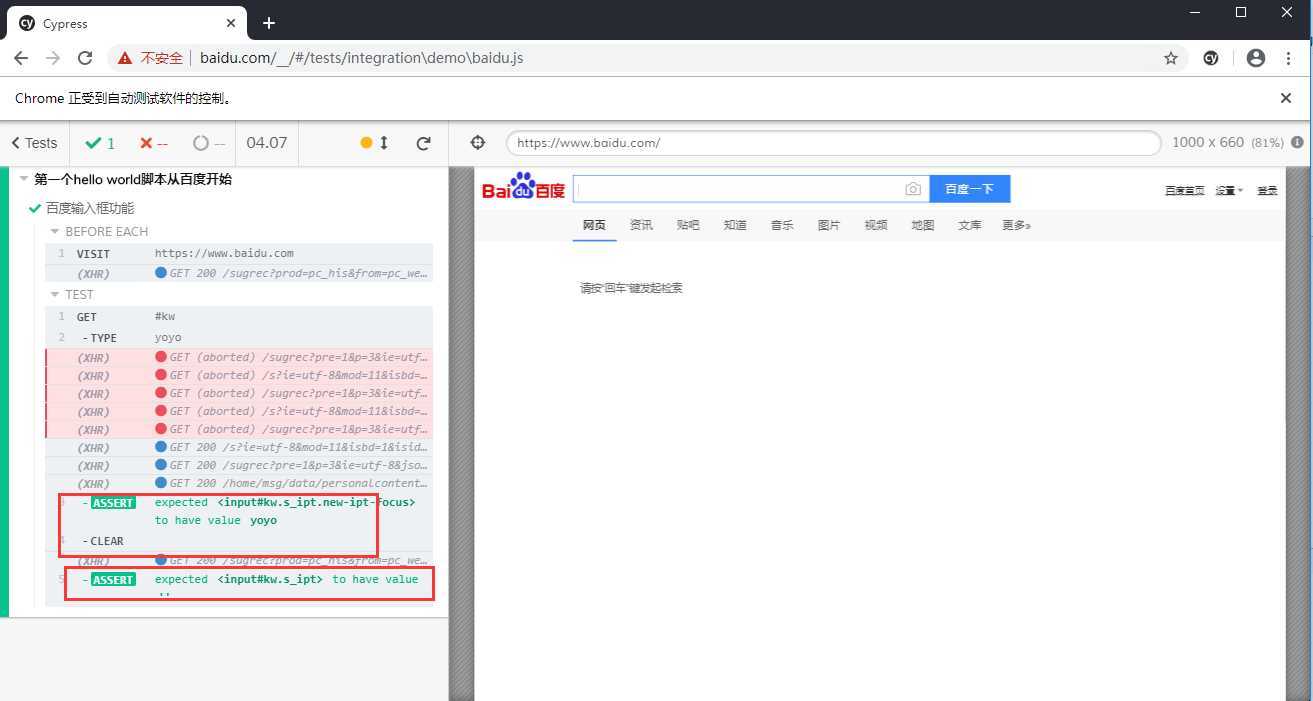Click the not-secure warning triangle icon
This screenshot has height=701, width=1313.
point(125,58)
